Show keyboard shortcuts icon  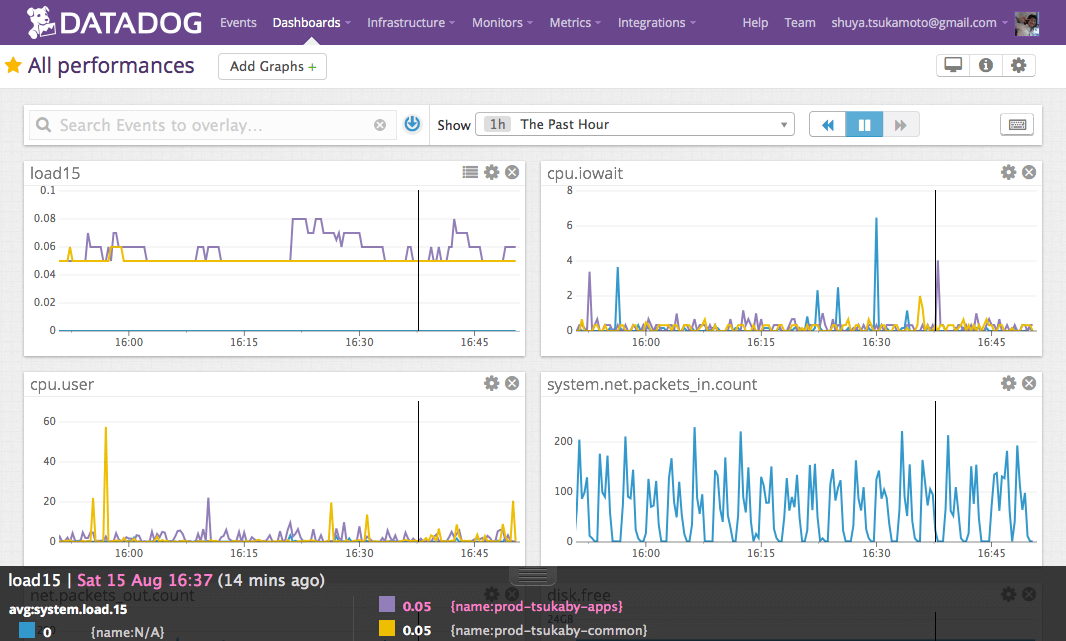(x=1017, y=125)
